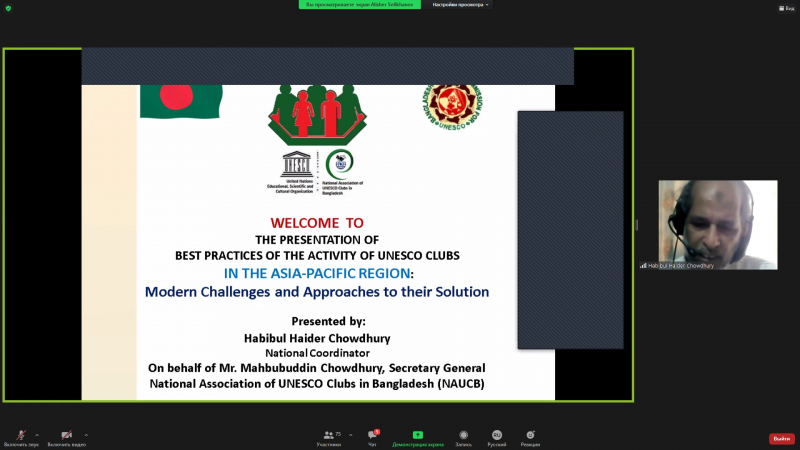800x450 pixels.
Task: Open Русский language interpretation icon
Action: pyautogui.click(x=496, y=438)
